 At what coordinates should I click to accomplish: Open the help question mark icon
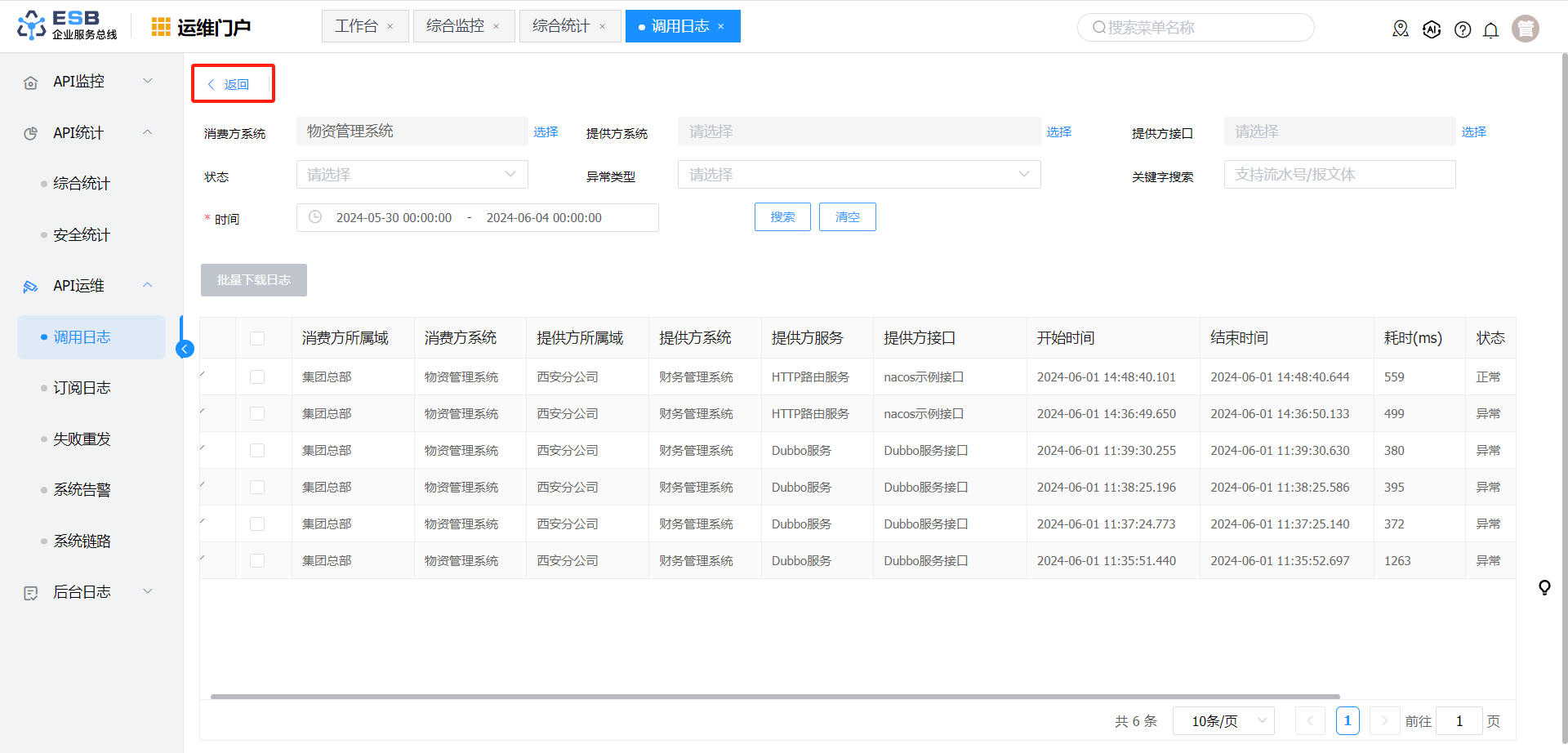(1463, 30)
